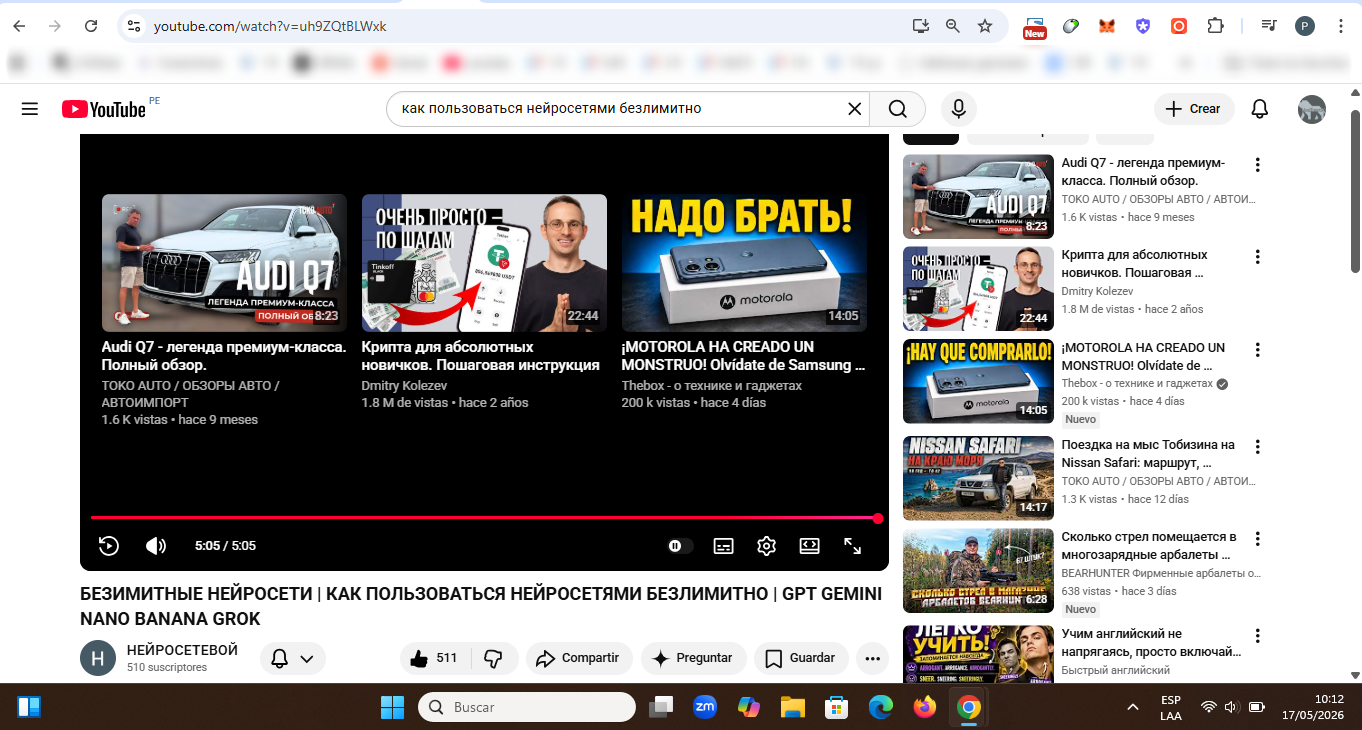
Task: Run the search with the magnifier button
Action: coord(897,109)
